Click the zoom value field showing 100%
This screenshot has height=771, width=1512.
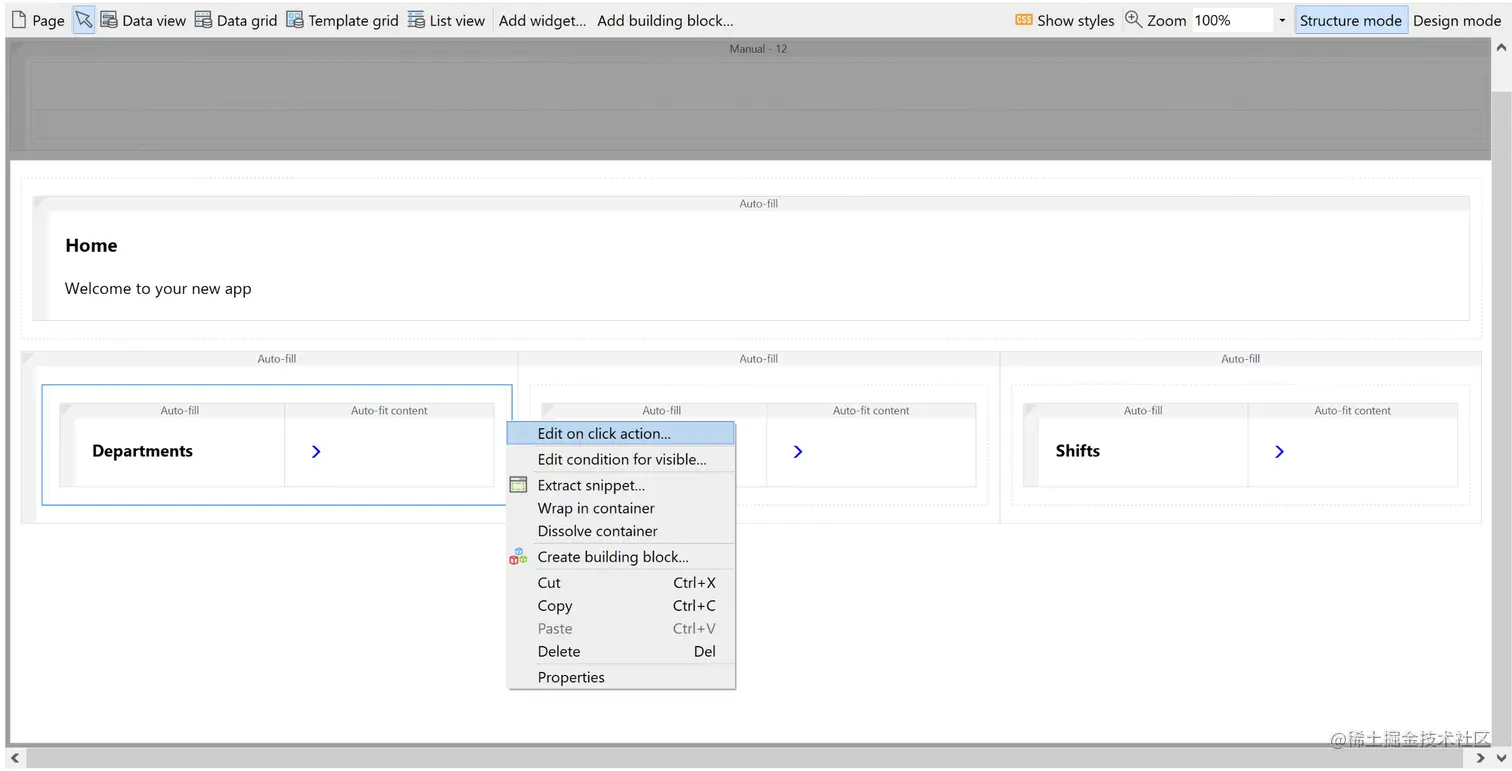pyautogui.click(x=1232, y=20)
